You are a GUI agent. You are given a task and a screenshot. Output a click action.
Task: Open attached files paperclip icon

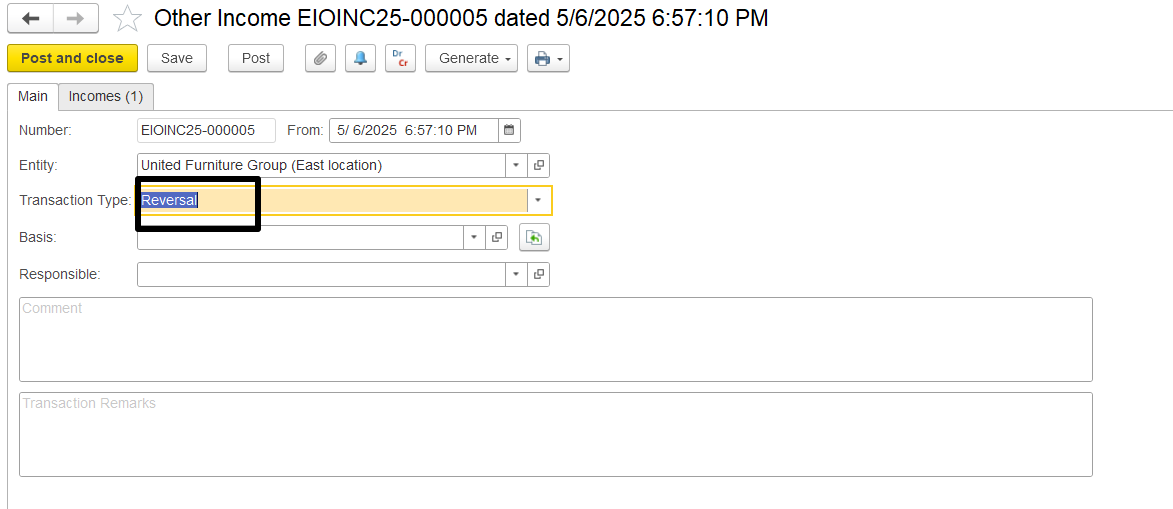coord(320,58)
